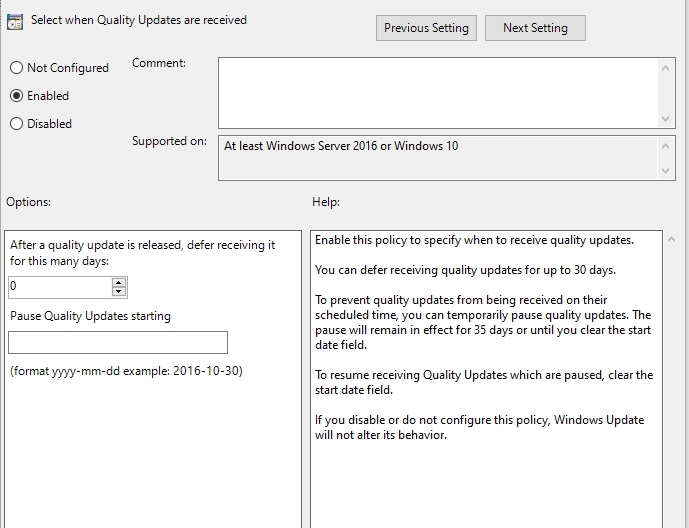Click the Comment box scroll up arrow

coord(666,66)
